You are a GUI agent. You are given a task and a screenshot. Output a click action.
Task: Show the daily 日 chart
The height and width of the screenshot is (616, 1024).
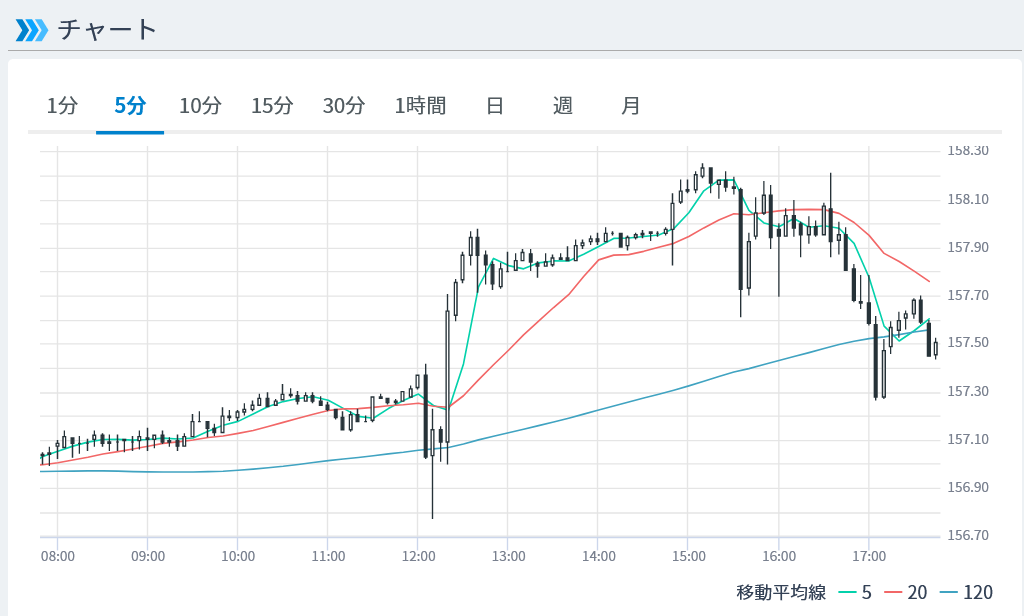[495, 106]
